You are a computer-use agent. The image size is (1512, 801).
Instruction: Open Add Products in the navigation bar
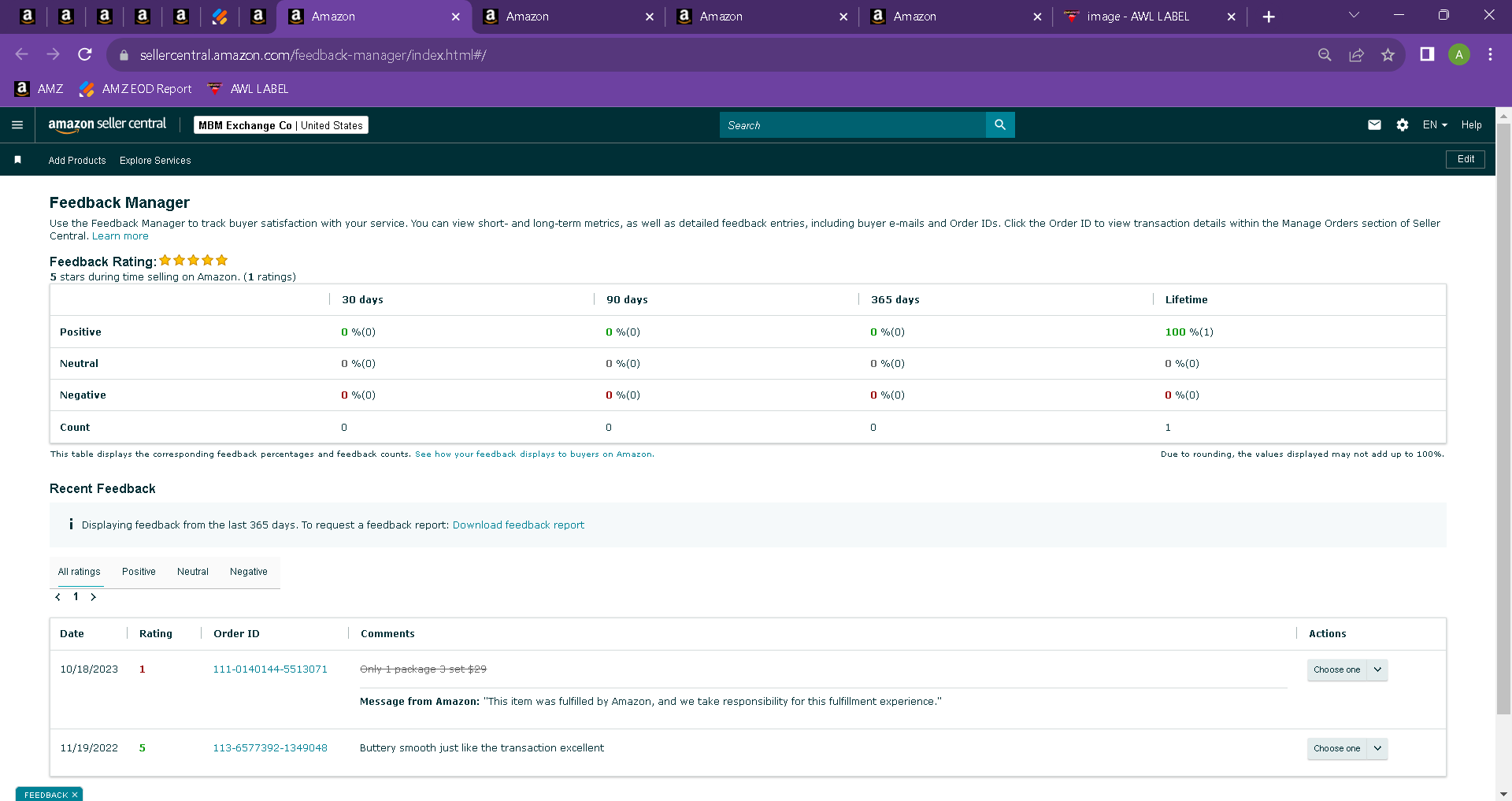tap(77, 161)
